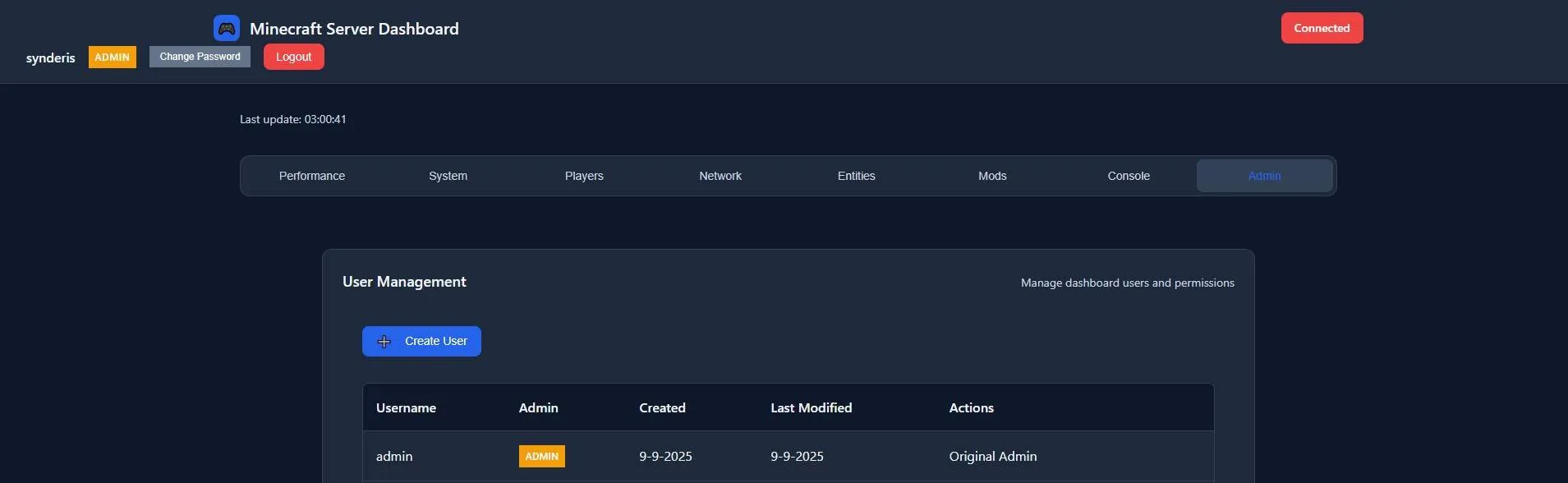Viewport: 1568px width, 483px height.
Task: Click the orange ADMIN badge beside synderis
Action: (113, 57)
